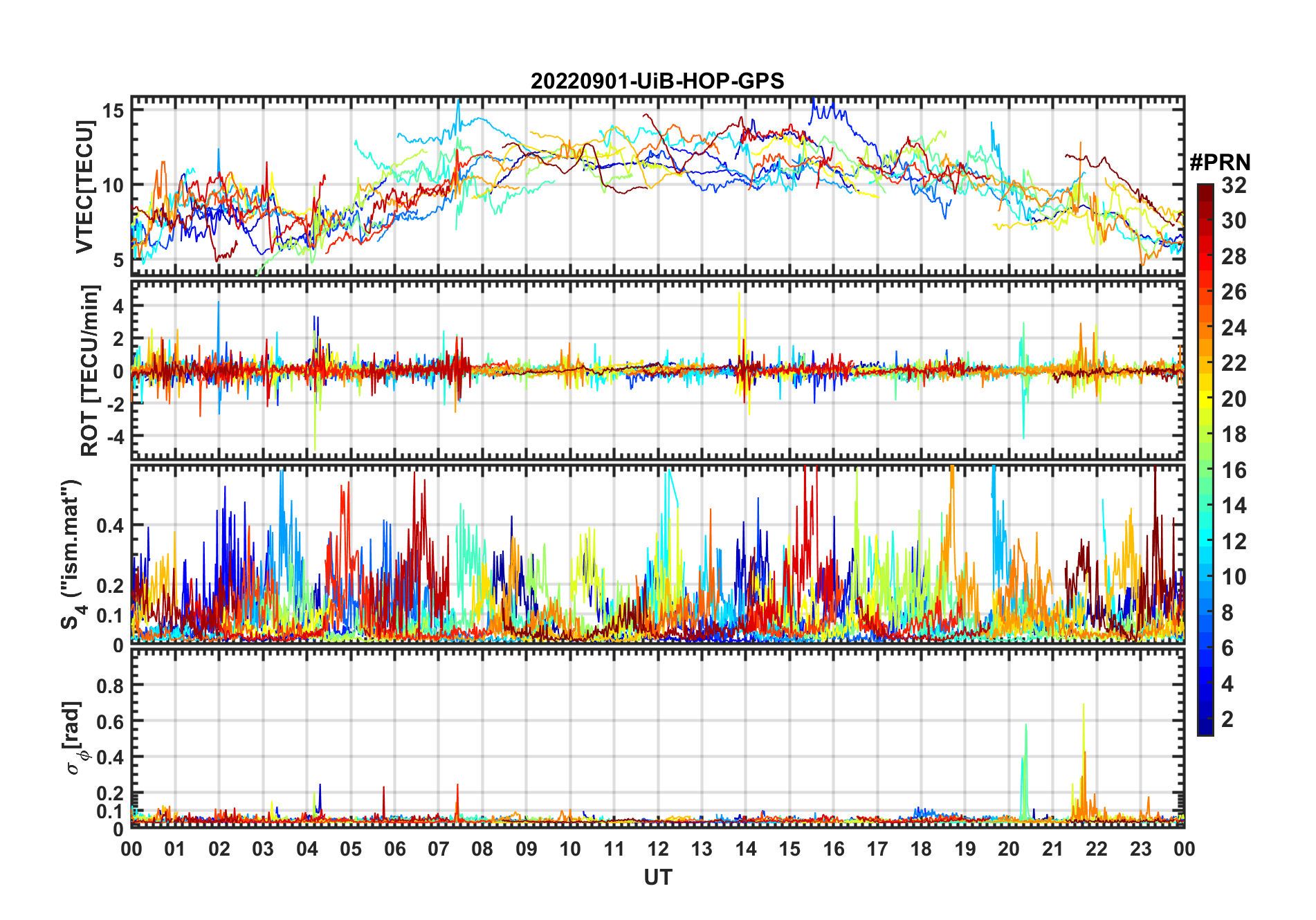Click hour tick 08 on UT axis
The image size is (1316, 920).
[x=482, y=849]
